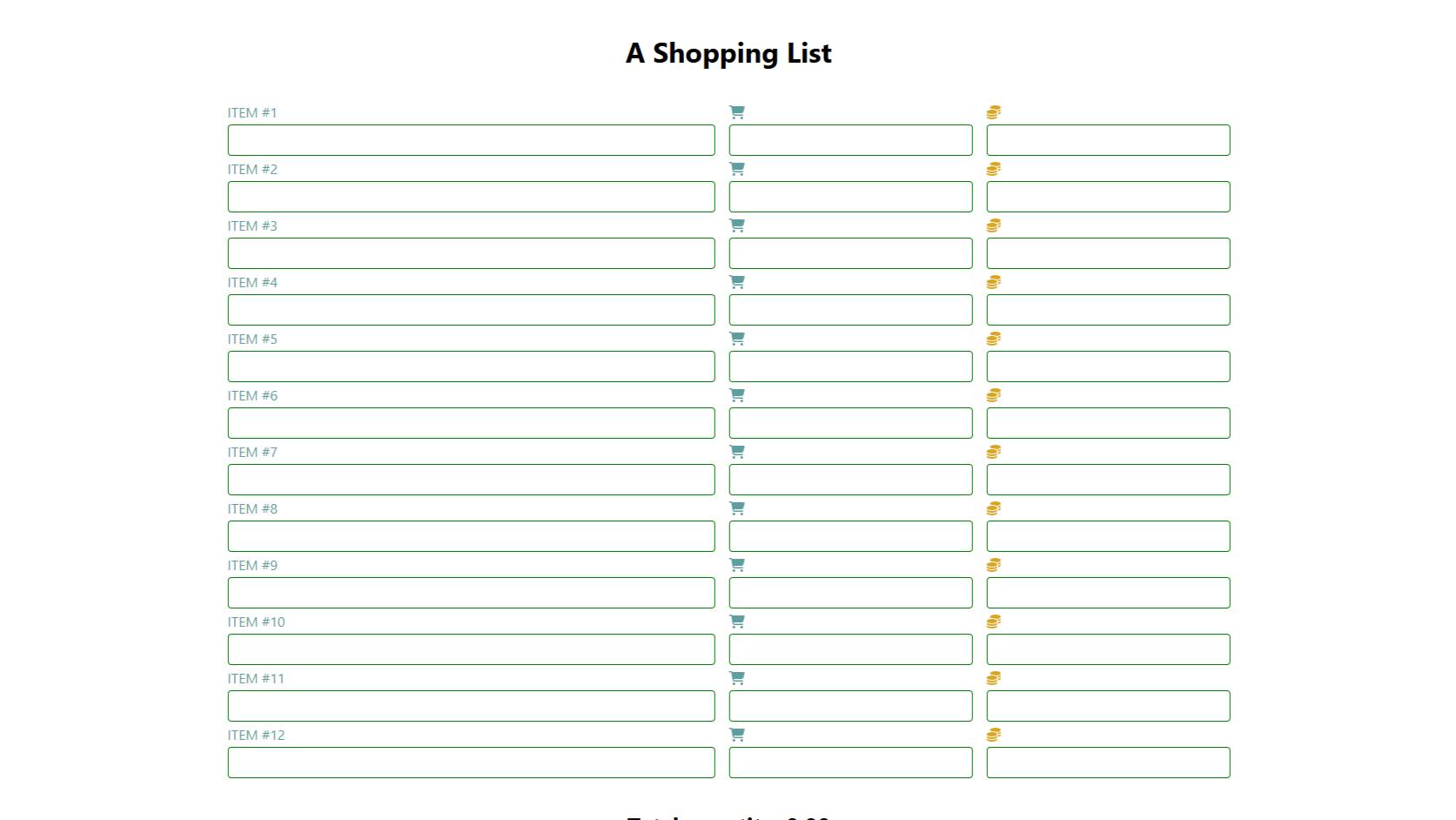The image size is (1456, 820).
Task: Click the Item #12 name field
Action: pos(471,763)
